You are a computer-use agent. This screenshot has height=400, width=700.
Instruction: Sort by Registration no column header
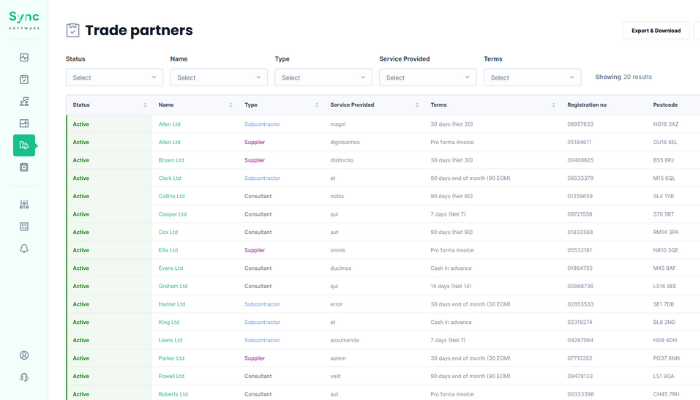587,105
